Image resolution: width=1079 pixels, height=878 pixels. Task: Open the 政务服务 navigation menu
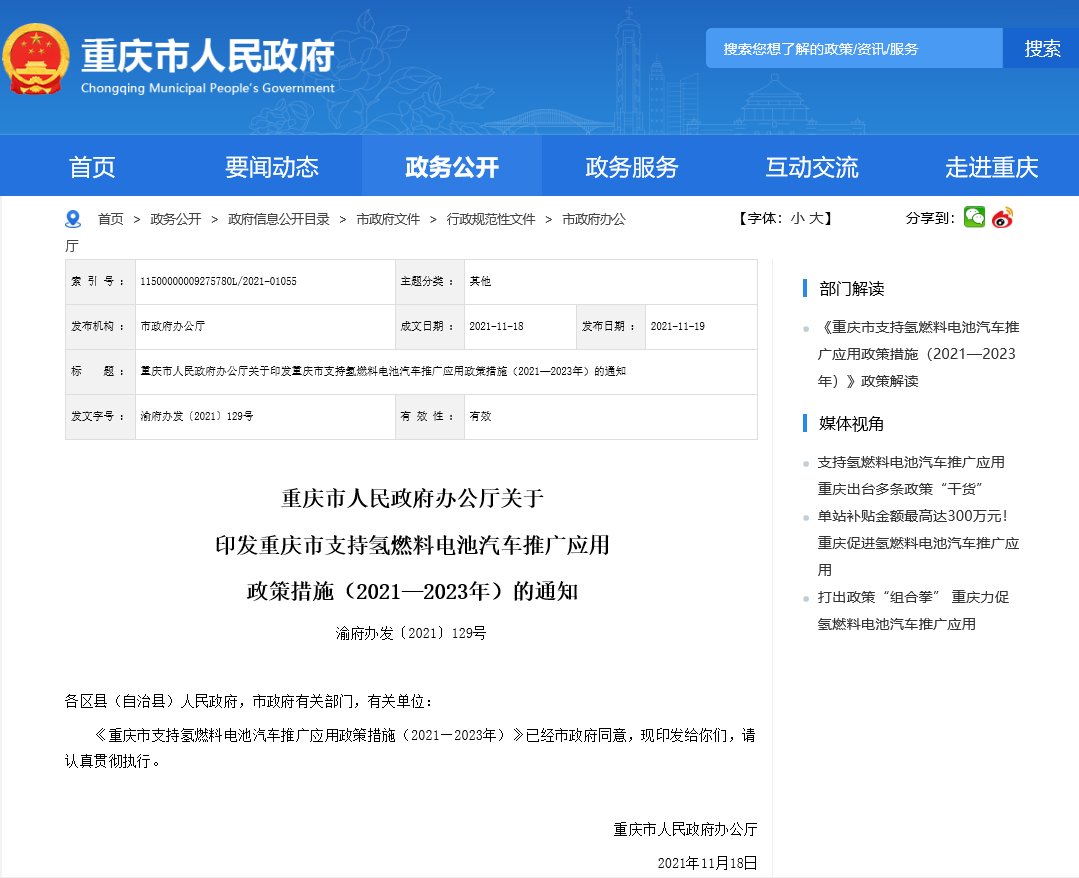point(632,167)
